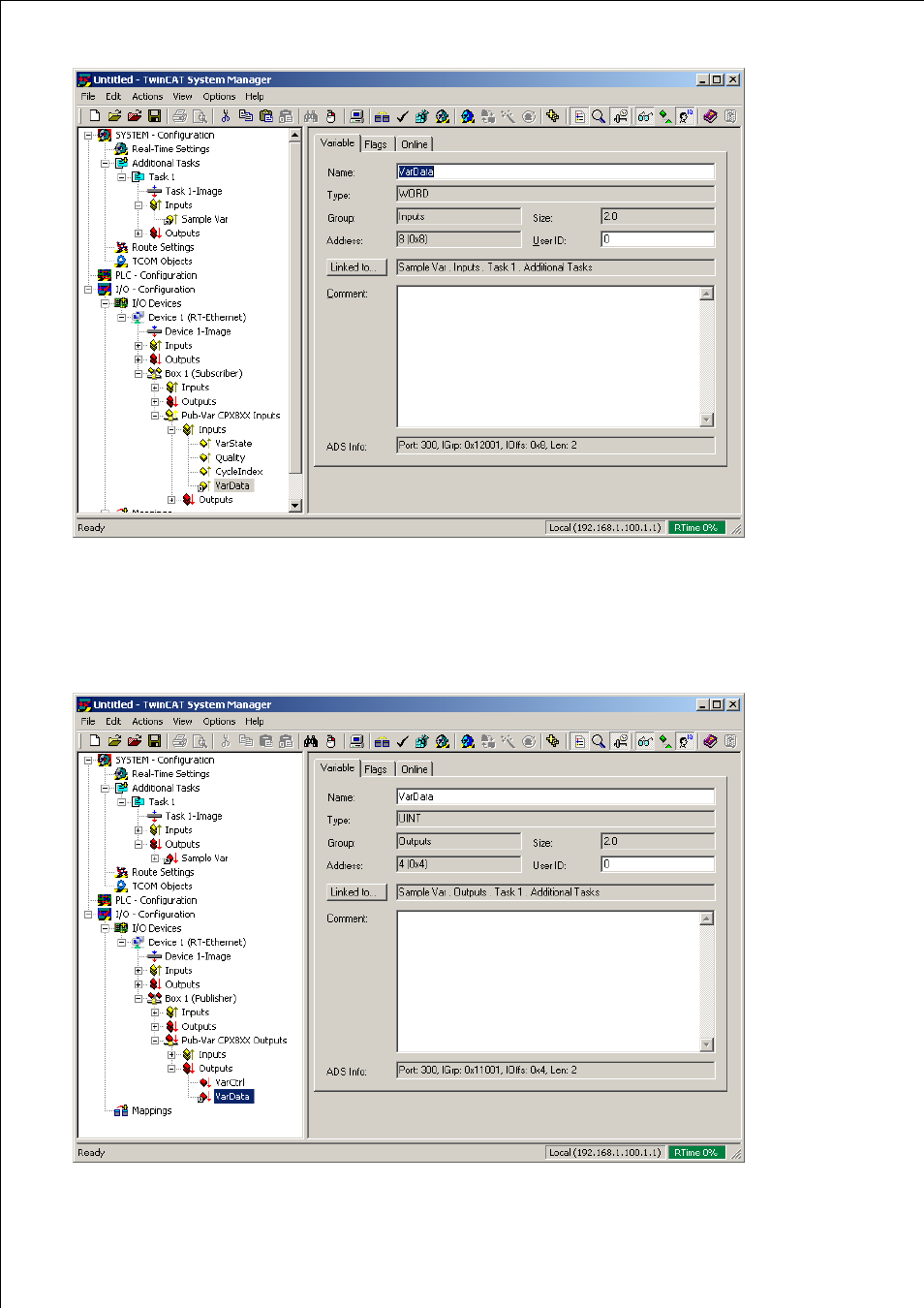Click Choose Target System computer icon, lower window

pos(356,741)
